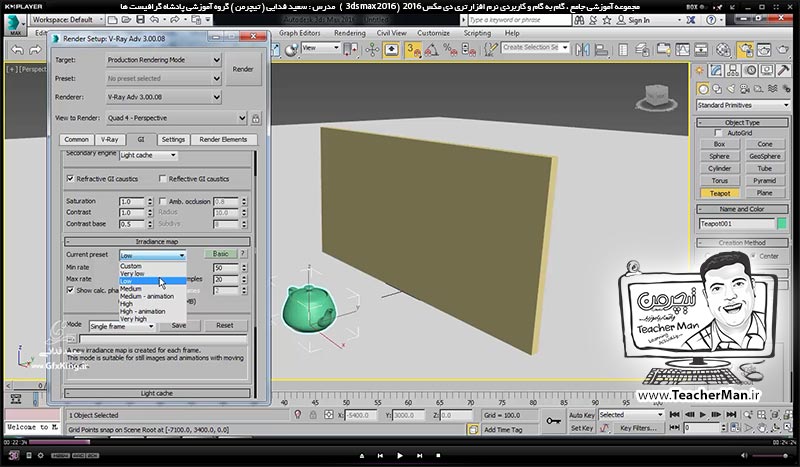The width and height of the screenshot is (800, 467).
Task: Click the Key Filters button
Action: click(x=638, y=428)
